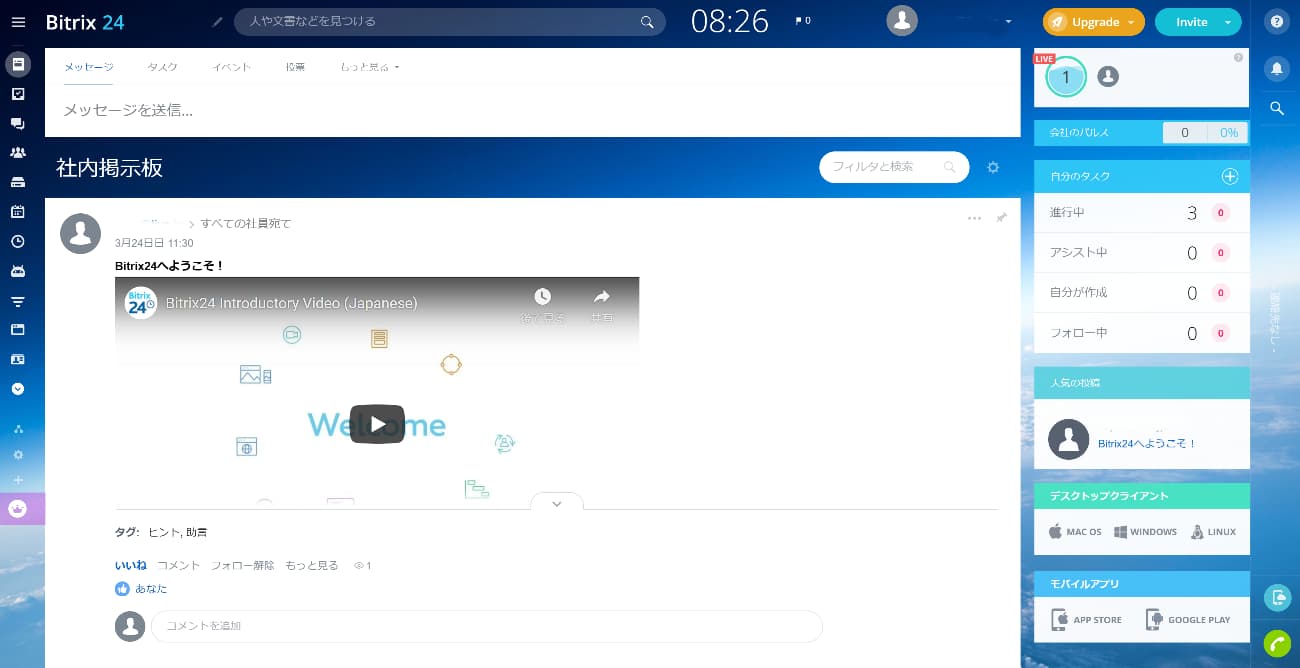This screenshot has height=668, width=1300.
Task: Open the Time clock sidebar icon
Action: point(18,241)
